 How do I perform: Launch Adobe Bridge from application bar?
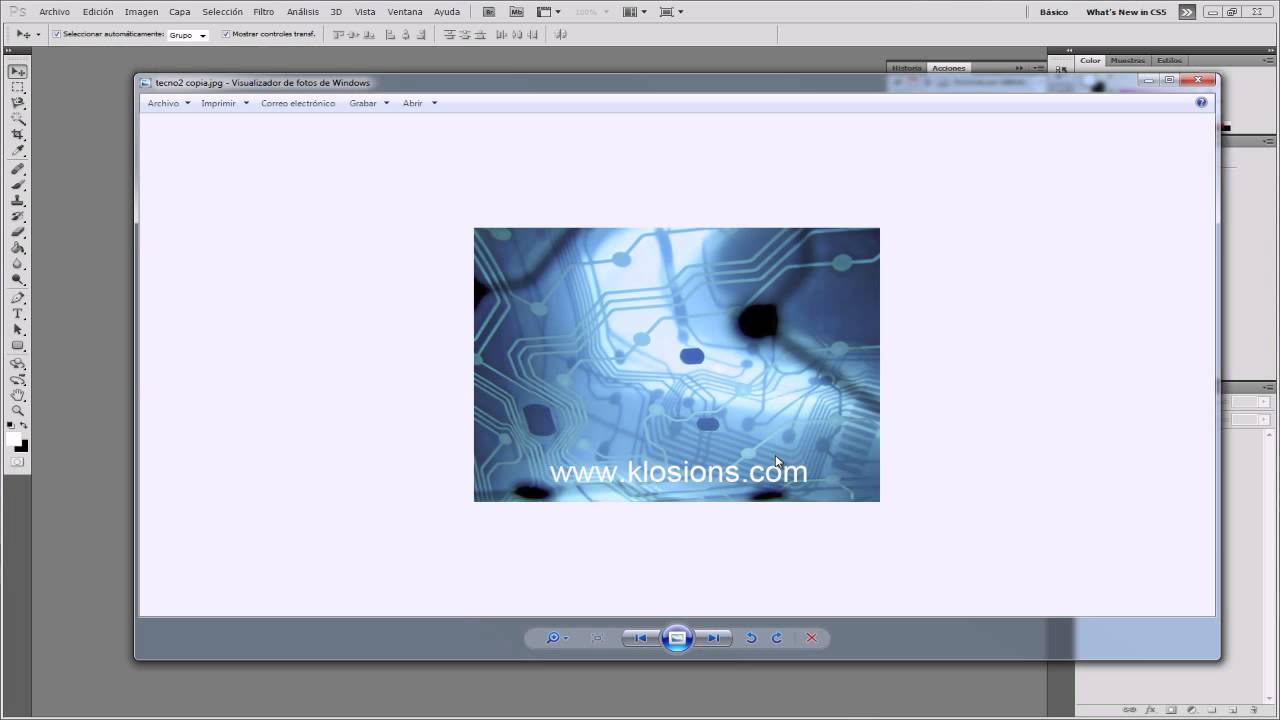click(x=489, y=12)
